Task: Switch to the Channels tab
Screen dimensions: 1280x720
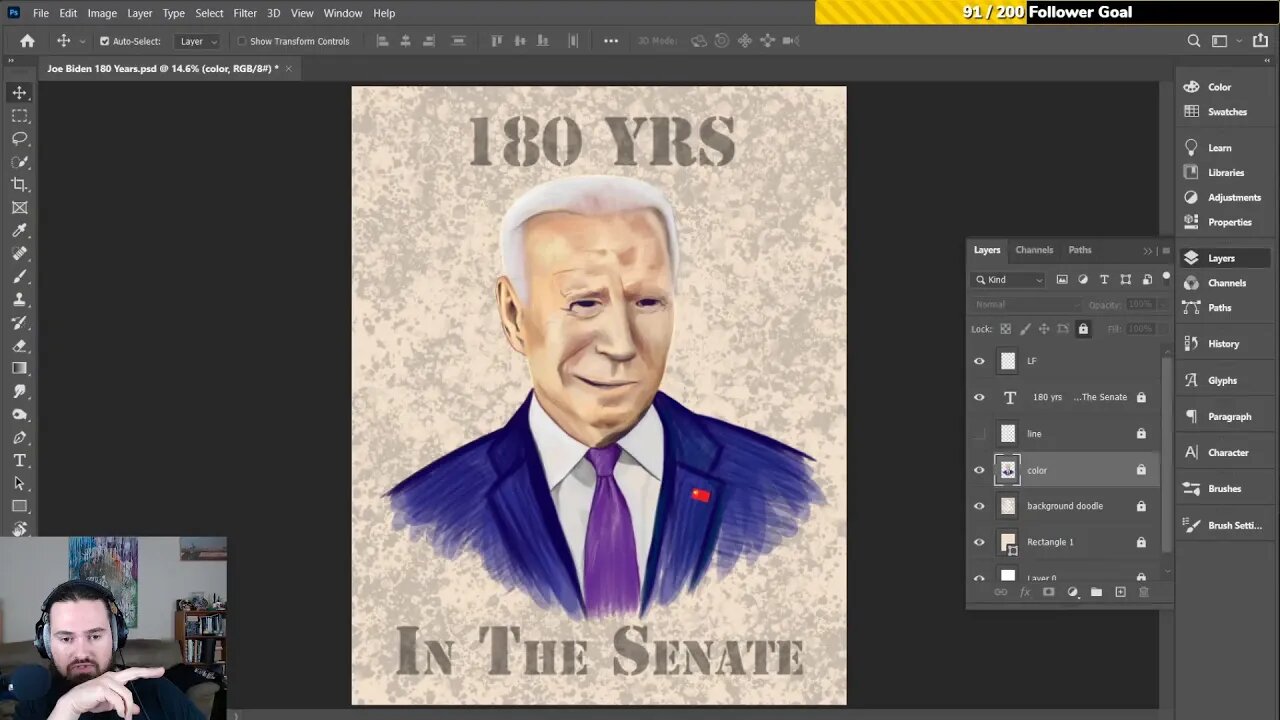Action: coord(1034,250)
